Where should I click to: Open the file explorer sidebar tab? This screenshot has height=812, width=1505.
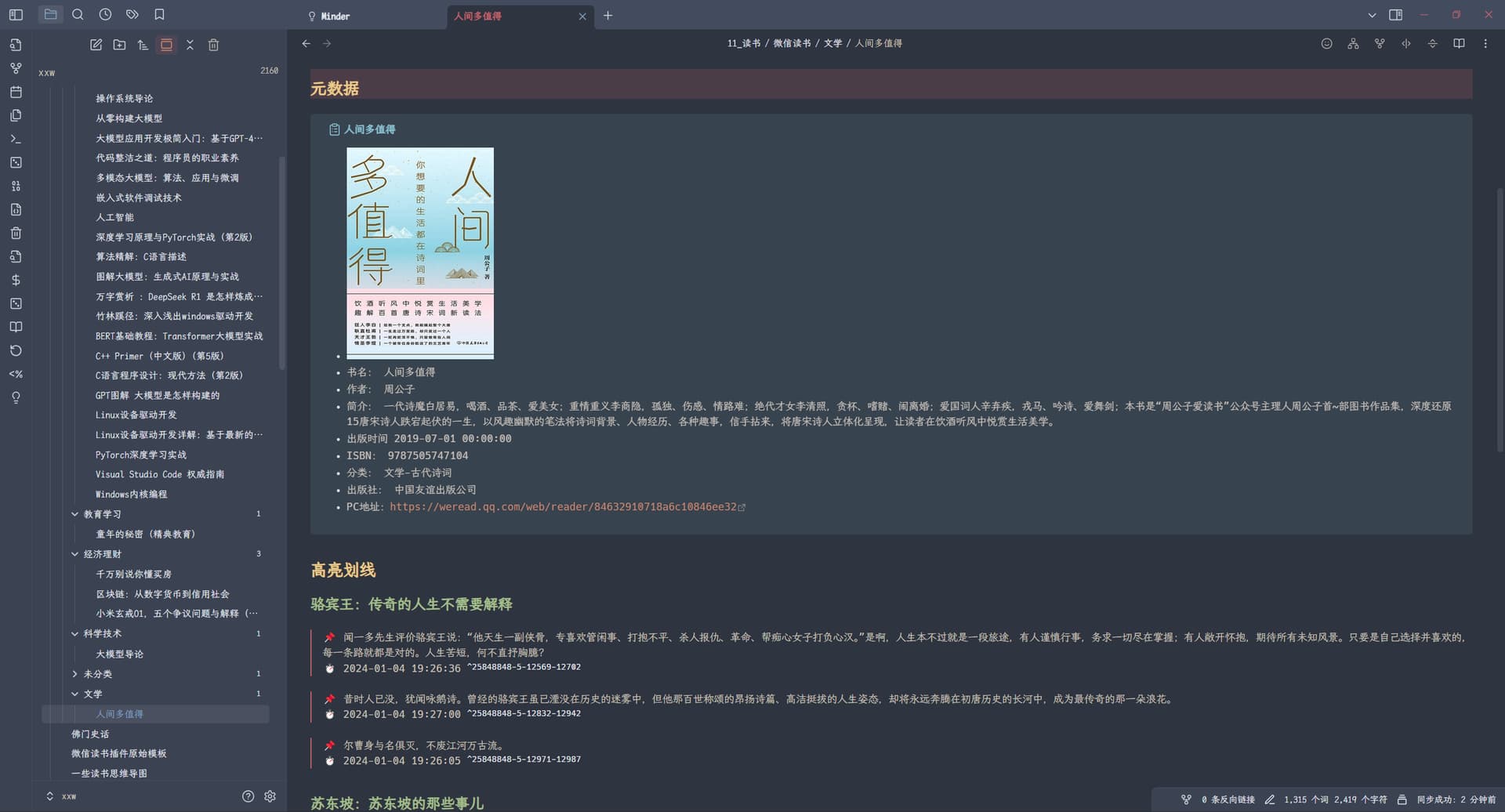point(50,14)
